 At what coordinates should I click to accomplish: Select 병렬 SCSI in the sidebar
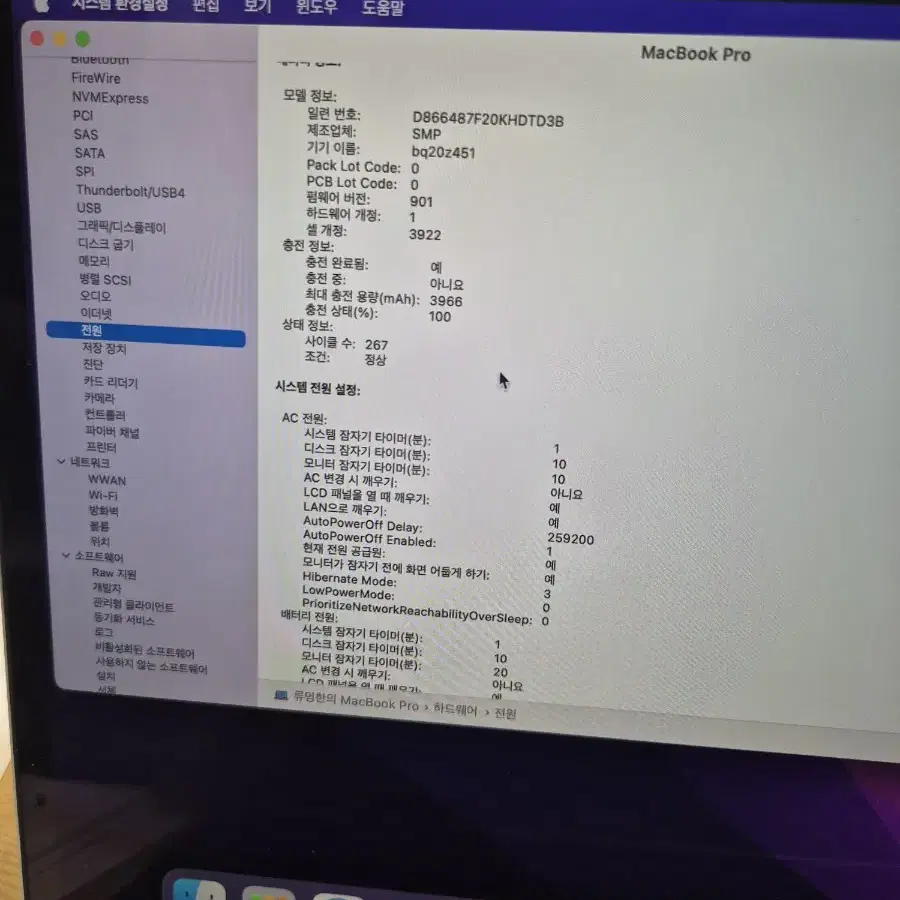(106, 280)
